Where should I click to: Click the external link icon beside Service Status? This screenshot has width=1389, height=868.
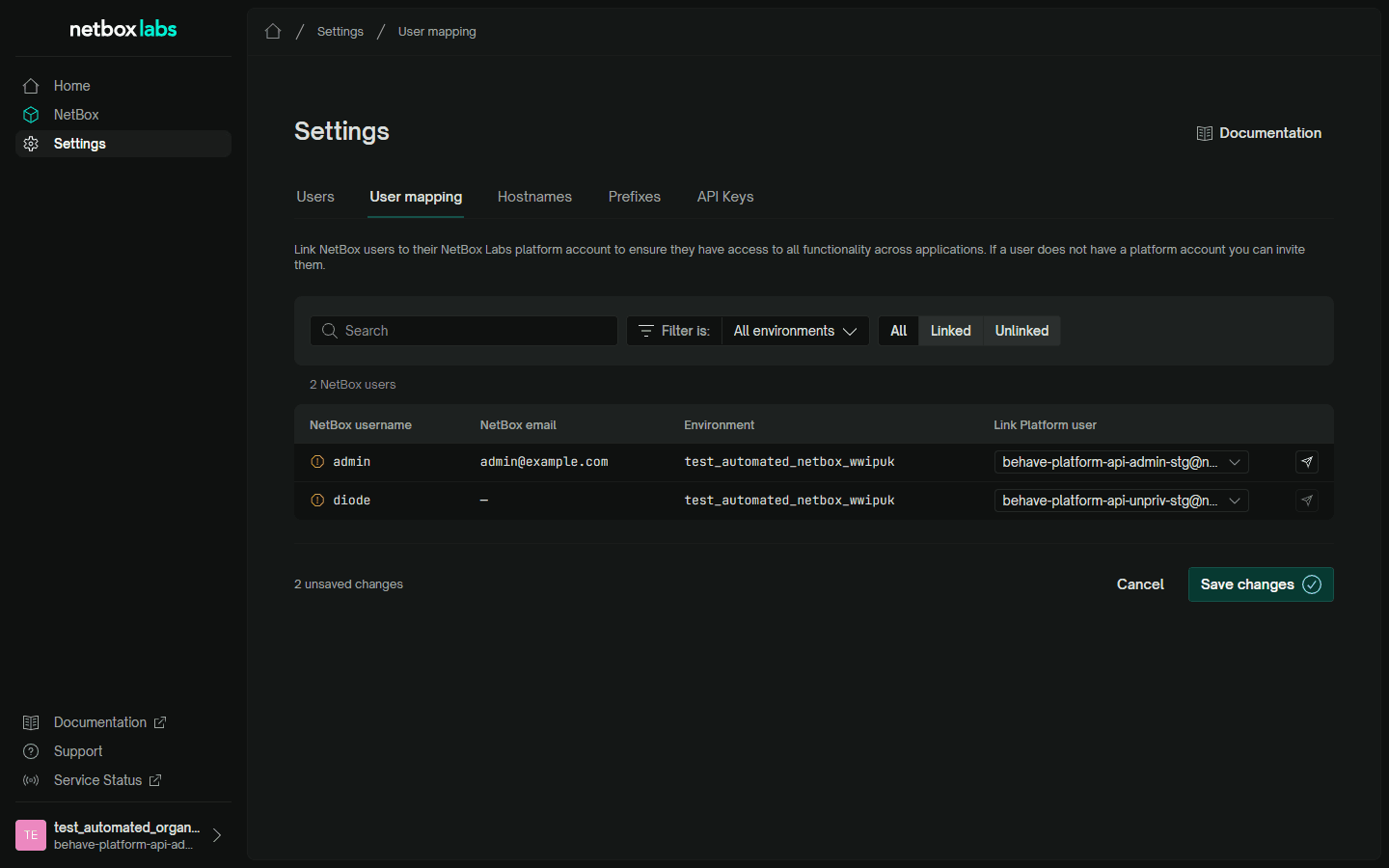coord(155,780)
